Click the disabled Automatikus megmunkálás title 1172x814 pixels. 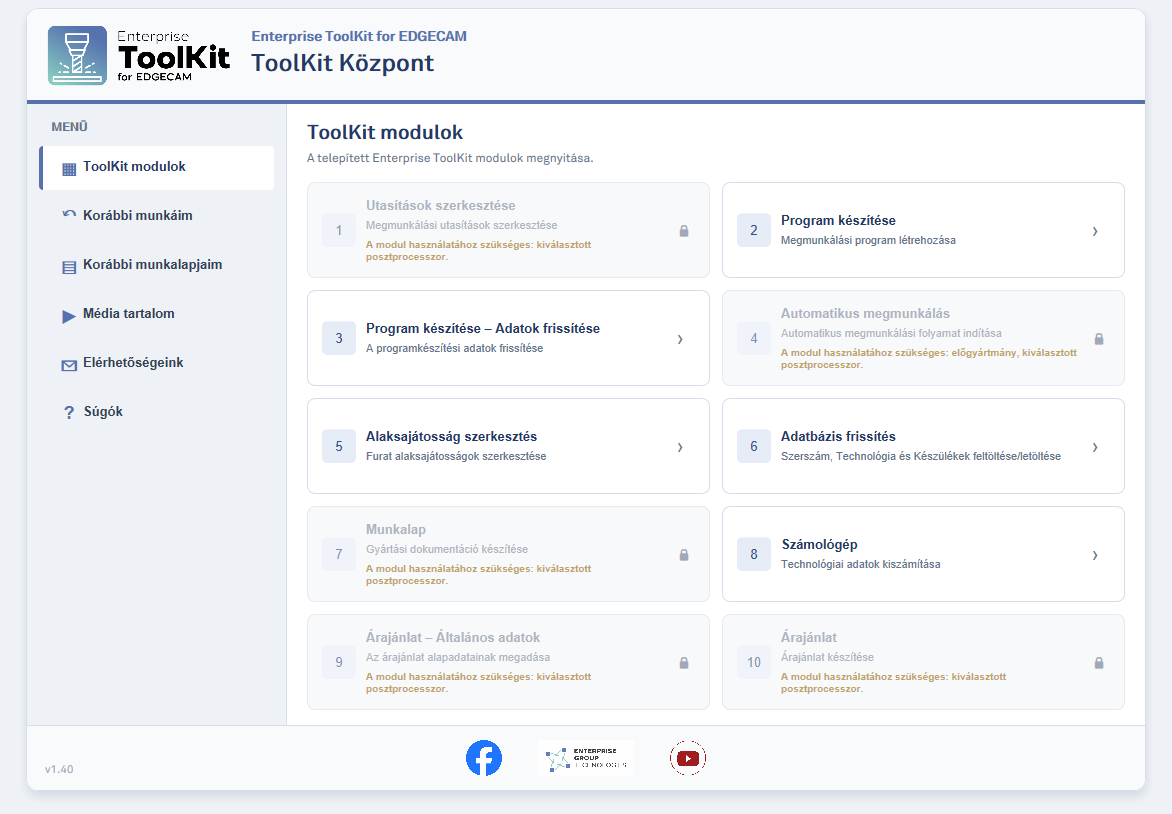tap(865, 314)
